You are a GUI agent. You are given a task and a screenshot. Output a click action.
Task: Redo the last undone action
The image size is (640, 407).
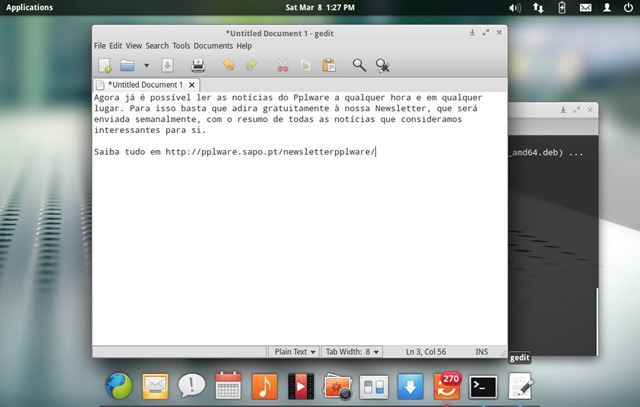coord(251,65)
